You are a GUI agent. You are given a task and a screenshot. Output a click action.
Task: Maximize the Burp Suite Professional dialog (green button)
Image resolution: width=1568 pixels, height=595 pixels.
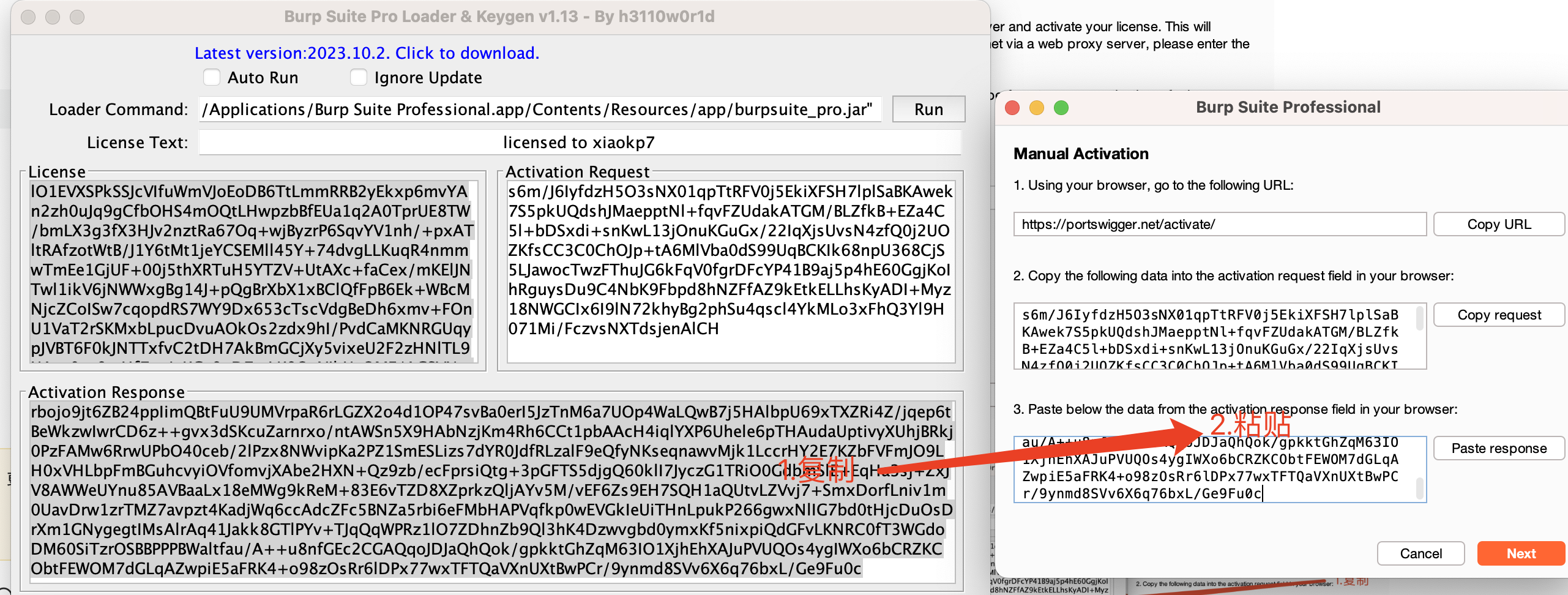pyautogui.click(x=1061, y=108)
